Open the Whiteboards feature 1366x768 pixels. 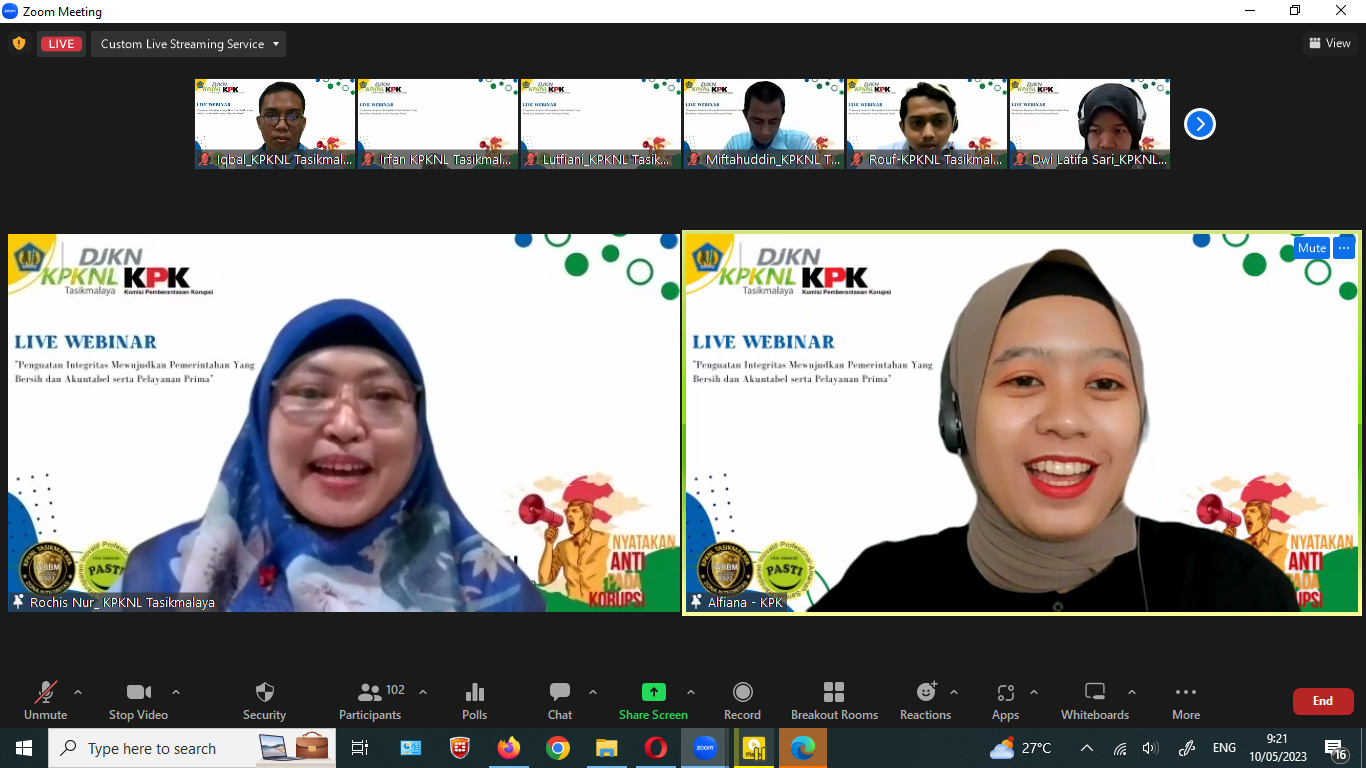tap(1094, 700)
